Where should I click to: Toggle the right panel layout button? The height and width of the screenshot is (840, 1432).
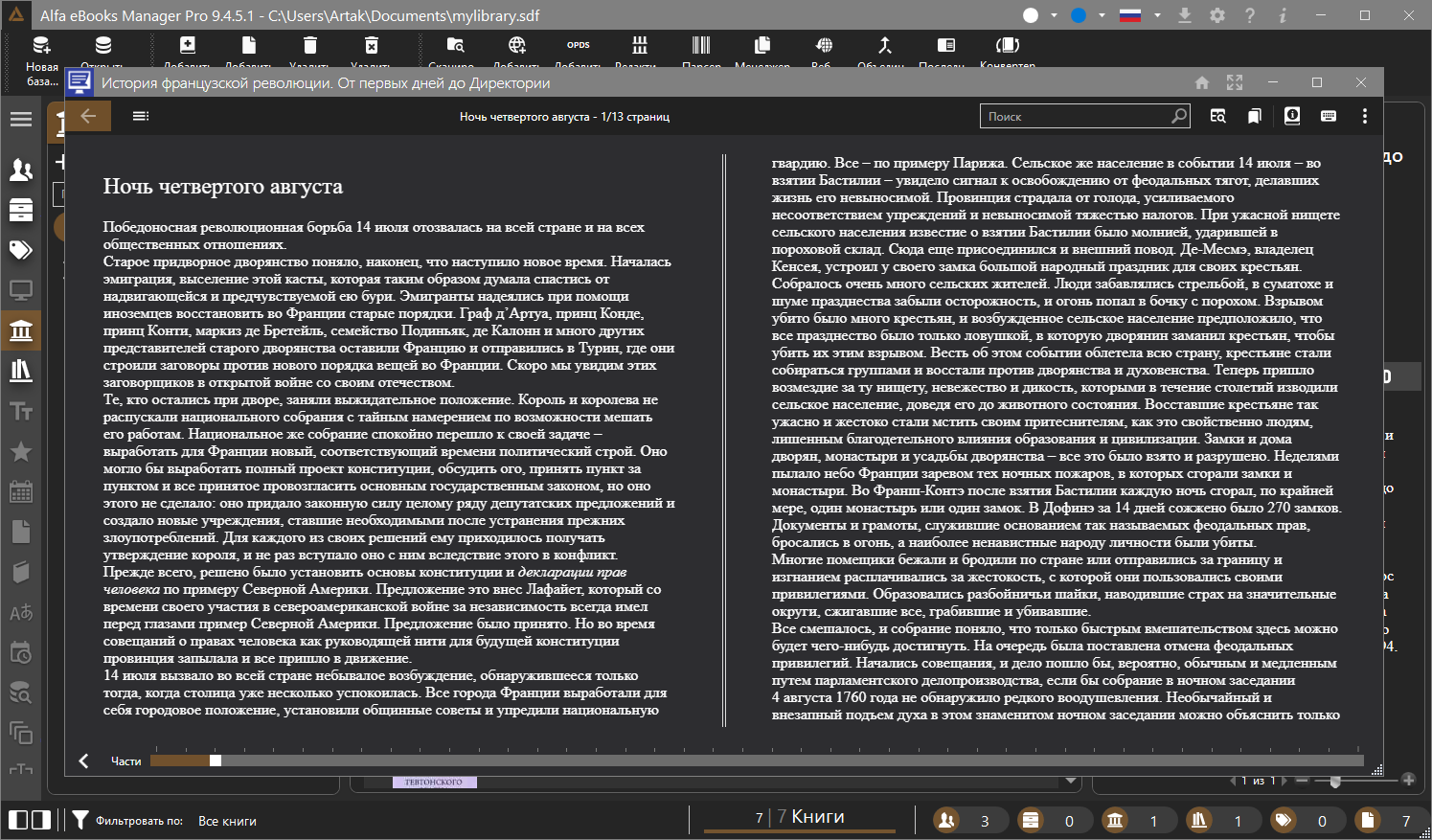[41, 820]
